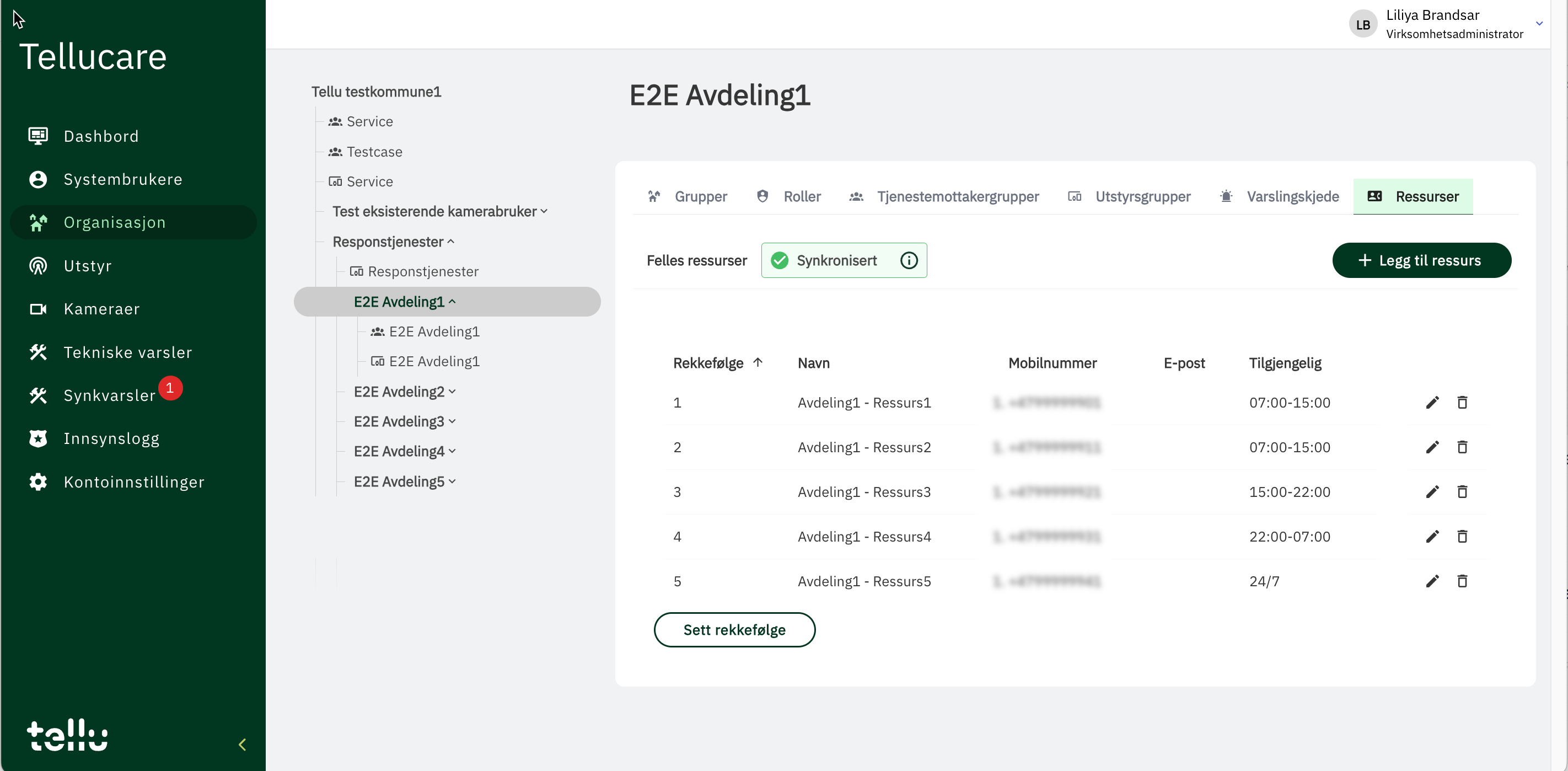The height and width of the screenshot is (771, 1568).
Task: Click the Mobilnummer column header
Action: pos(1053,363)
